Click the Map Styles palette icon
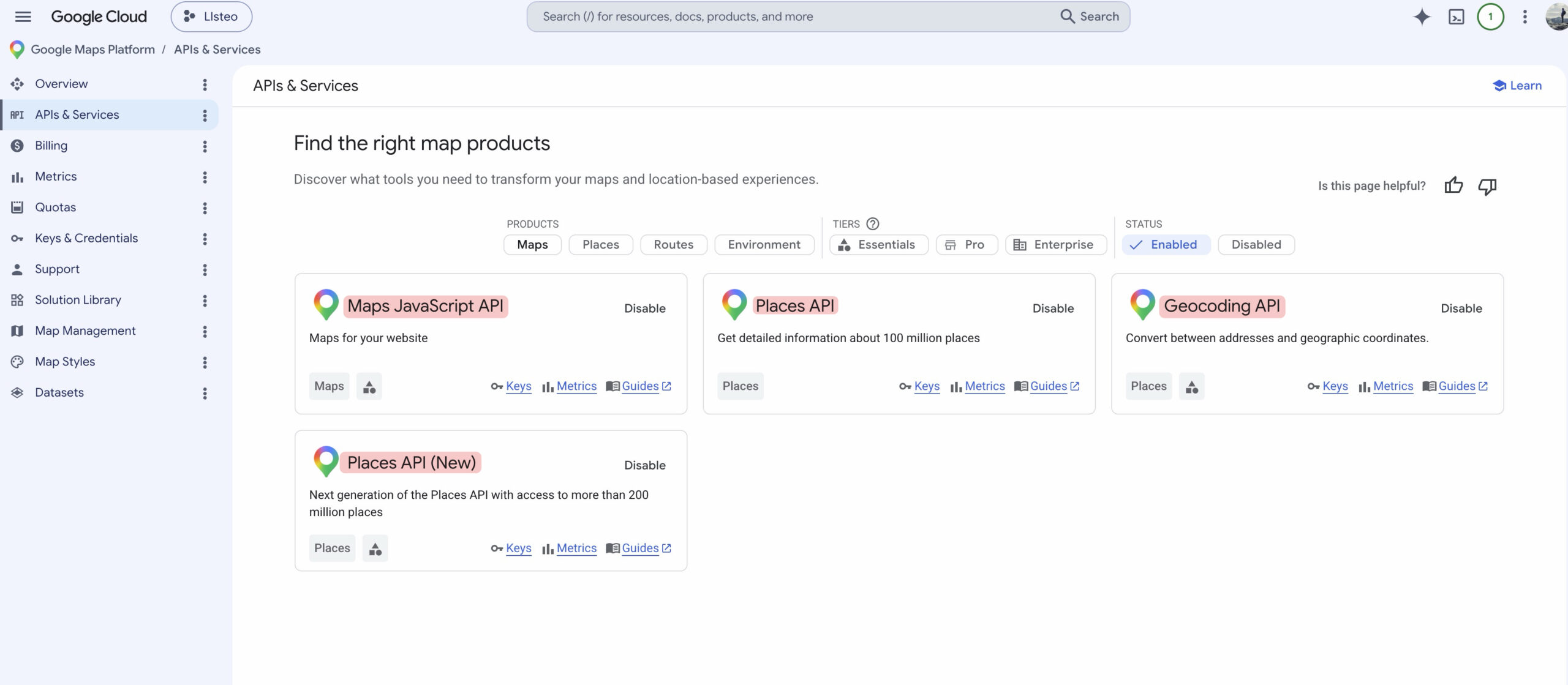Screen dimensions: 1568x685 point(17,362)
